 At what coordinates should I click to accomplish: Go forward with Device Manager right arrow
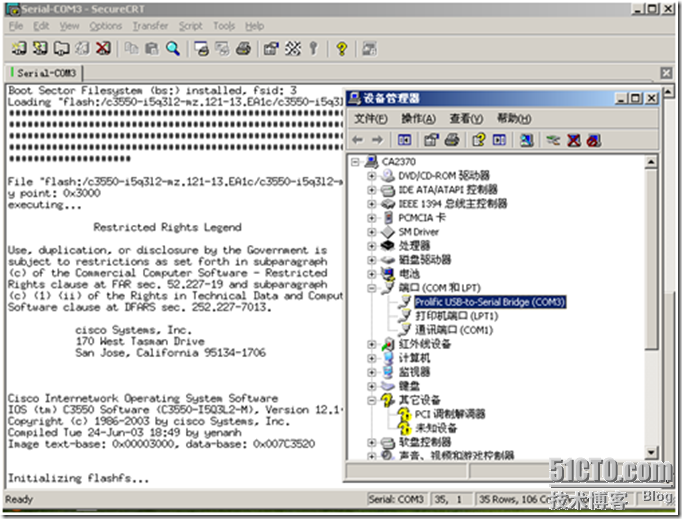[x=378, y=140]
